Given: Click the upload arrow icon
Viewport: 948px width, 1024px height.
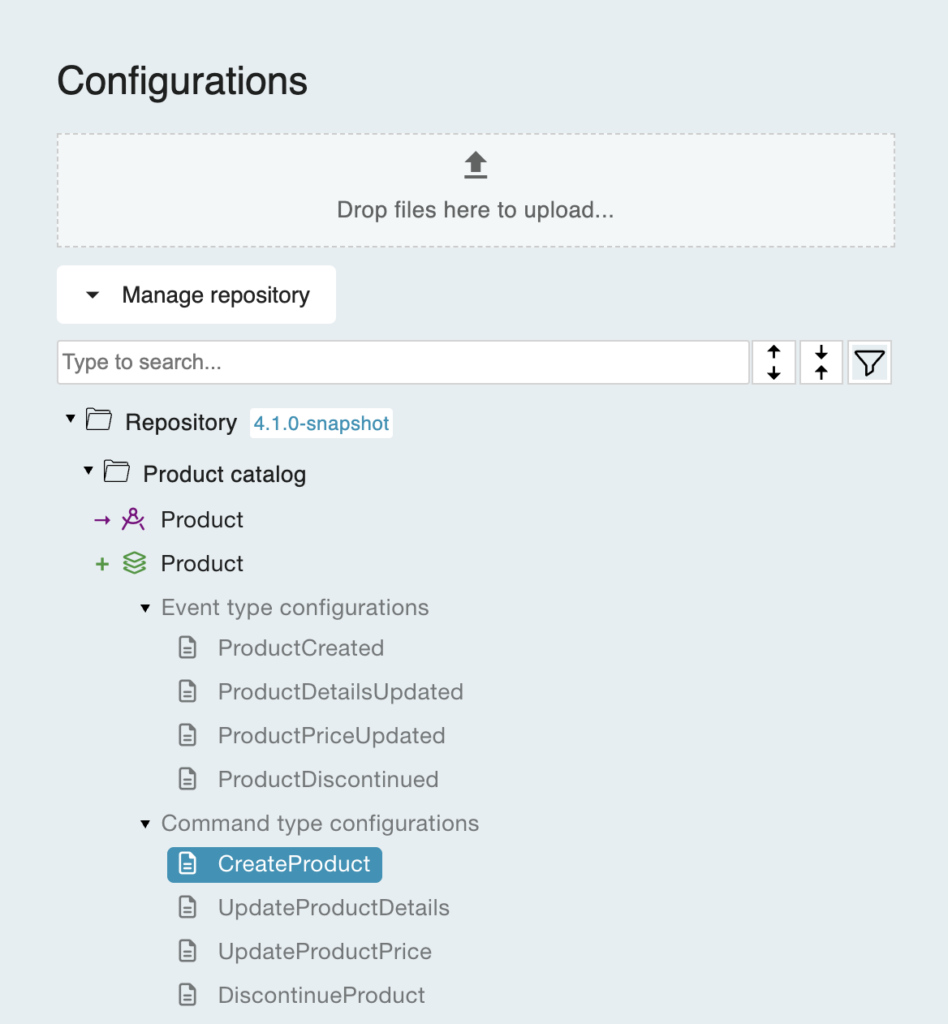Looking at the screenshot, I should click(475, 165).
